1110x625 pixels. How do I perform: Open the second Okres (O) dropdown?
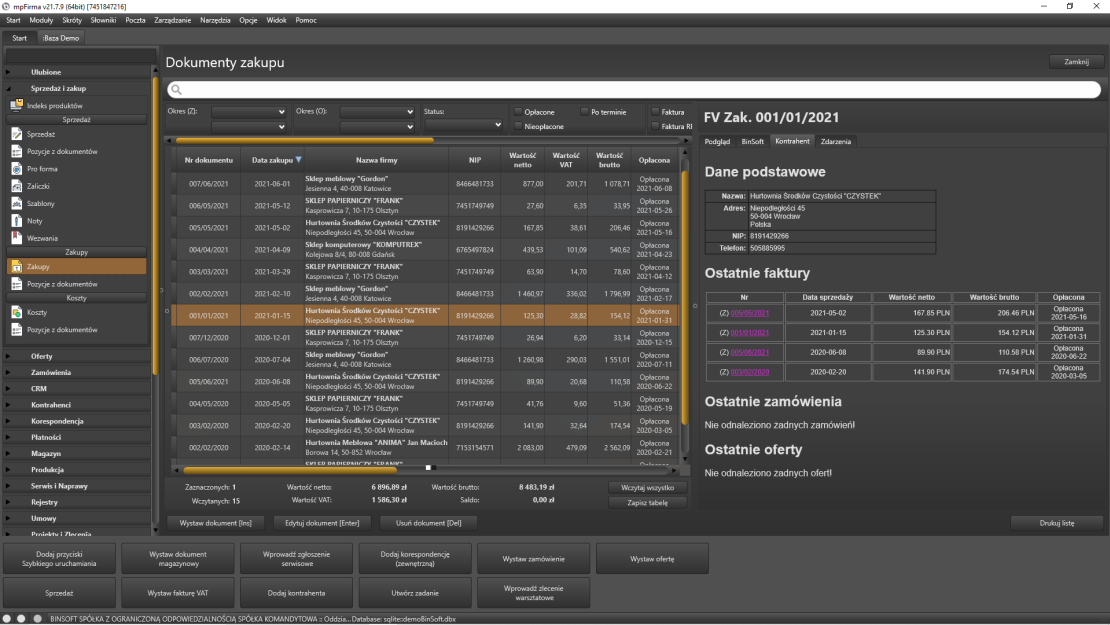(x=377, y=127)
